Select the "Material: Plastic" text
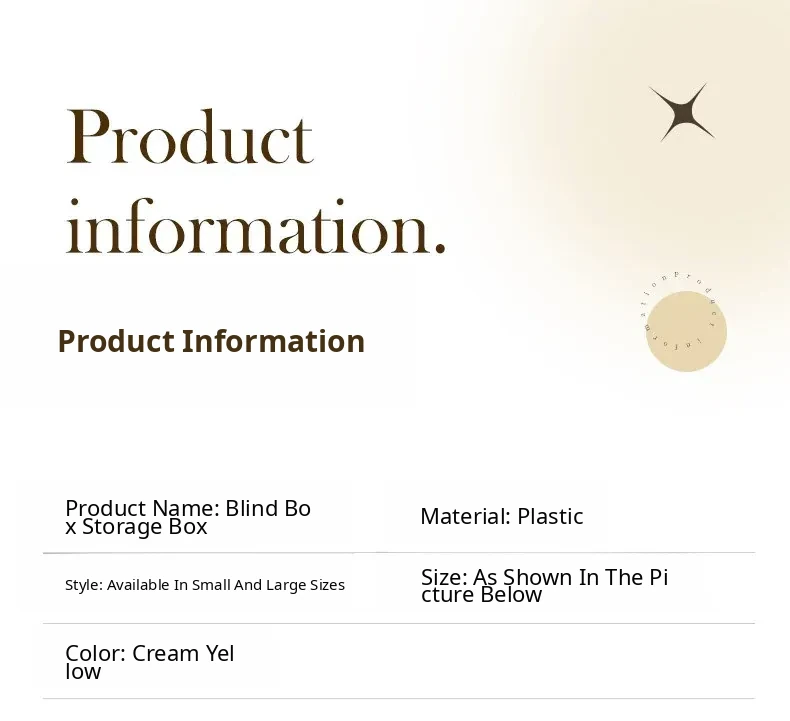 (501, 516)
